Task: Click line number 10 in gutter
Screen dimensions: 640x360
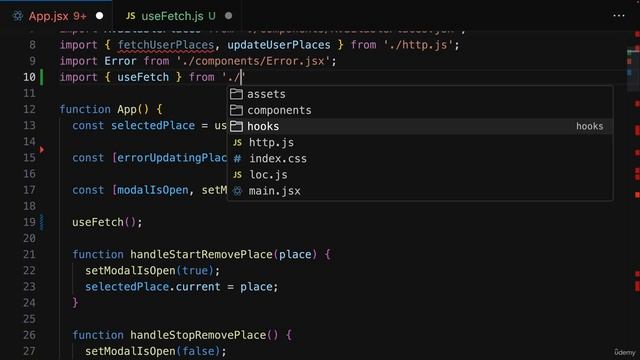Action: point(29,77)
